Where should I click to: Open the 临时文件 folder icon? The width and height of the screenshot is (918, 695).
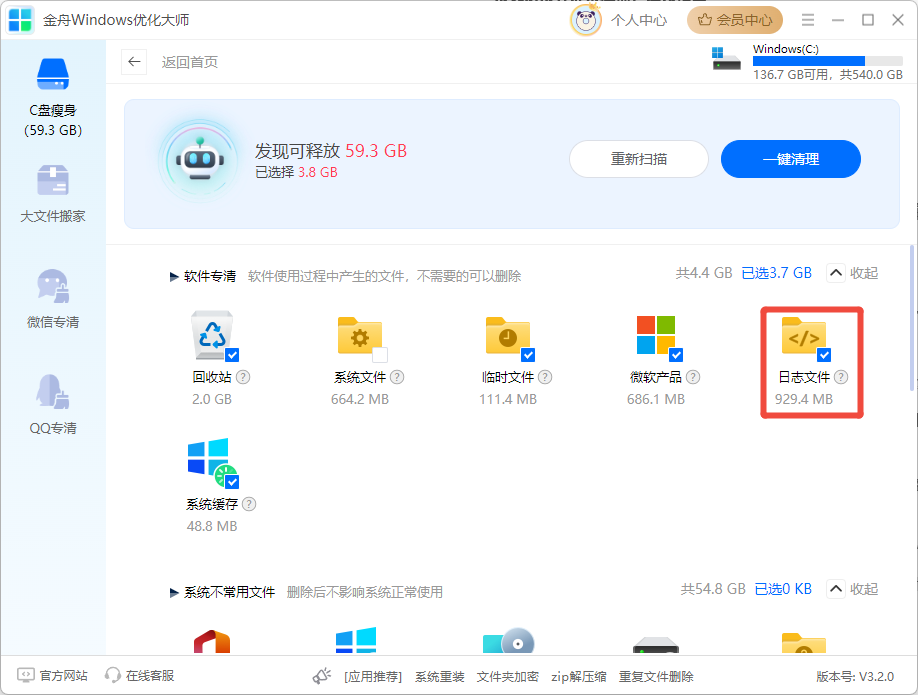[508, 336]
